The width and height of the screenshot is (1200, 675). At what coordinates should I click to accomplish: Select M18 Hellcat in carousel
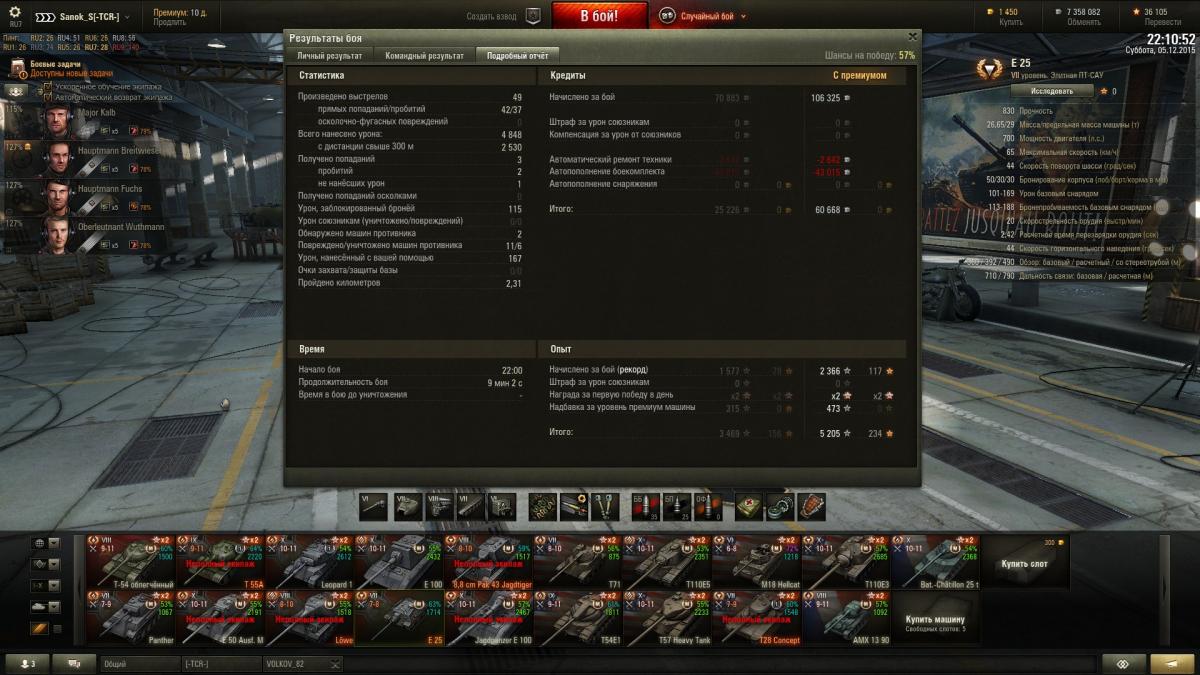coord(757,562)
